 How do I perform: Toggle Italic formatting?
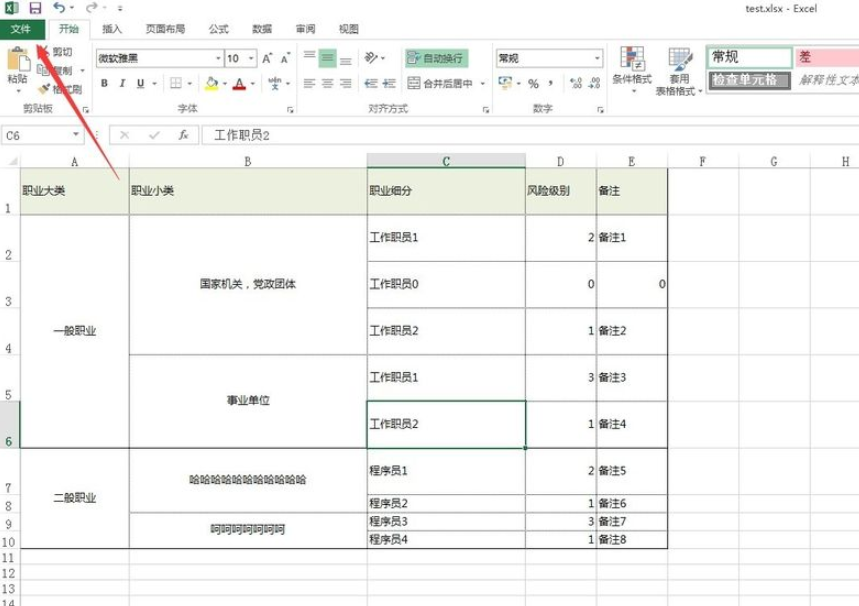(x=122, y=82)
